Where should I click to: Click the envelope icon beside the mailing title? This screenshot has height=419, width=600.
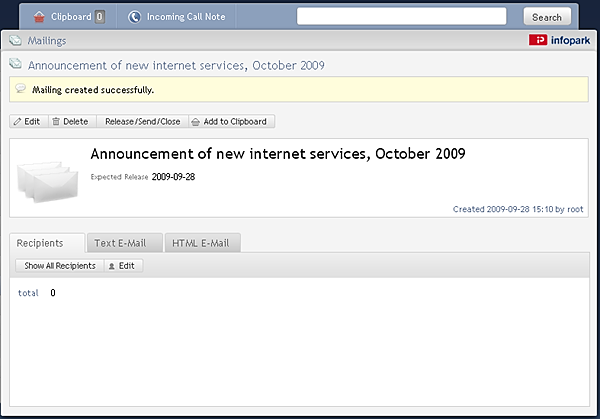15,64
